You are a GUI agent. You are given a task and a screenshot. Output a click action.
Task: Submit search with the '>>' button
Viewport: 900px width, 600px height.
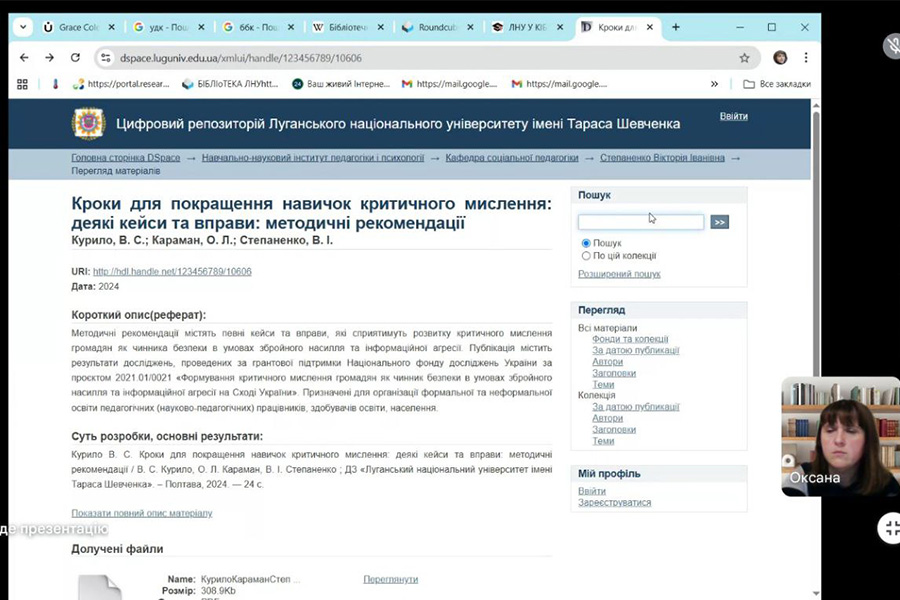[719, 222]
